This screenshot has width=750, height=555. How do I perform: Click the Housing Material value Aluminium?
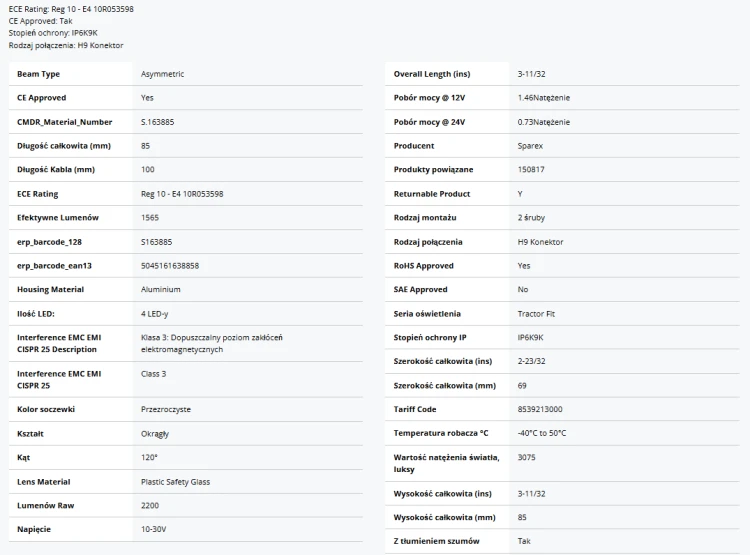tap(161, 289)
